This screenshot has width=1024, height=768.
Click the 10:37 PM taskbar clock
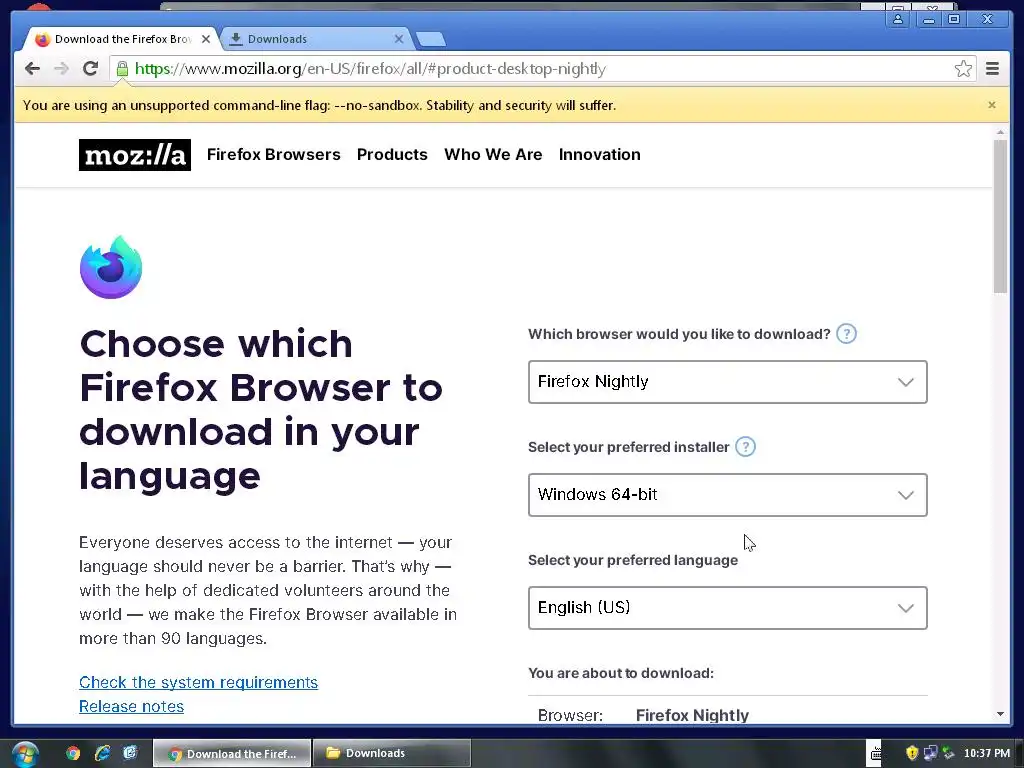tap(987, 754)
